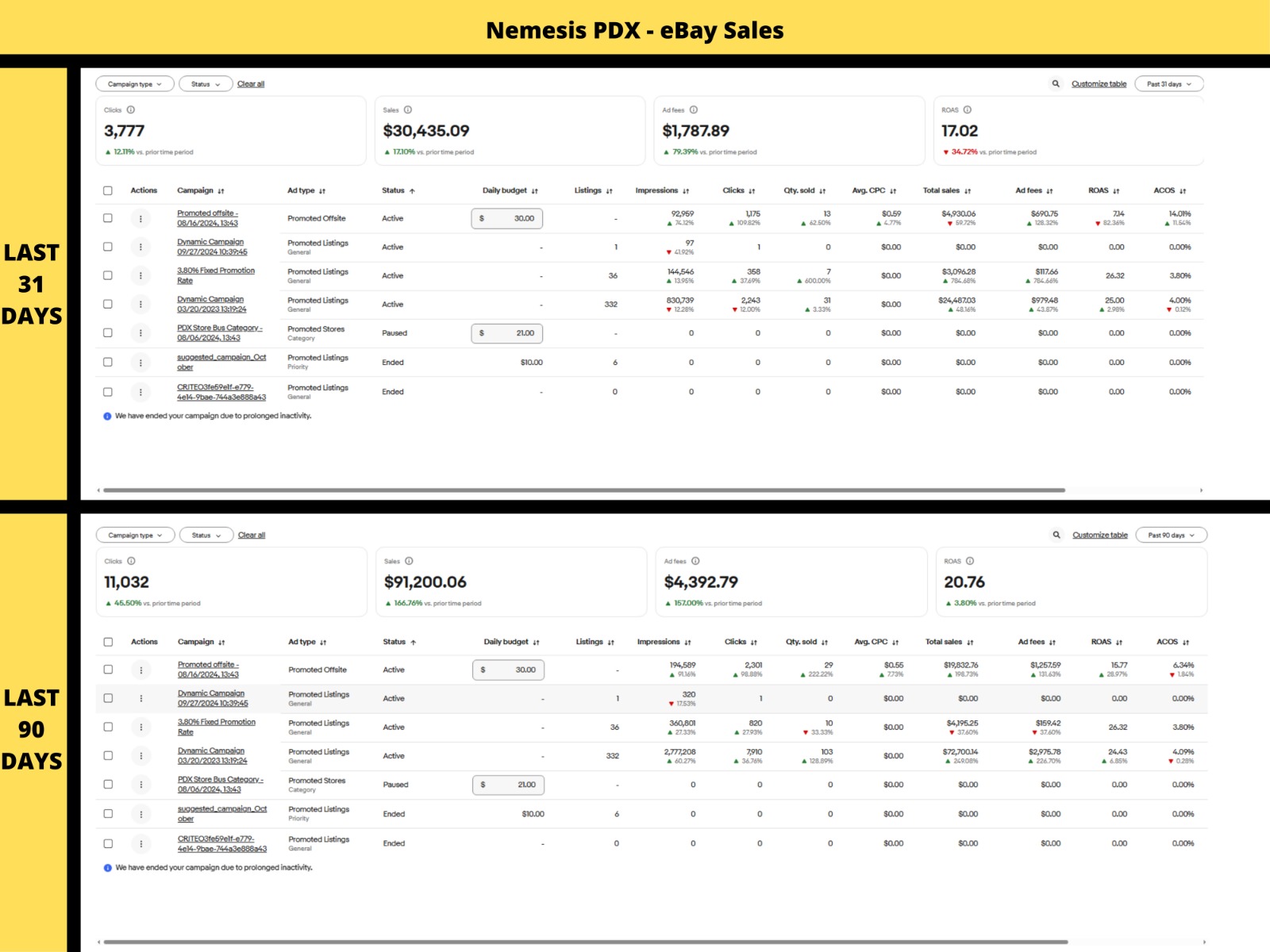Click info icon next to 31-day Clicks 3,777
This screenshot has width=1270, height=952.
click(x=131, y=110)
